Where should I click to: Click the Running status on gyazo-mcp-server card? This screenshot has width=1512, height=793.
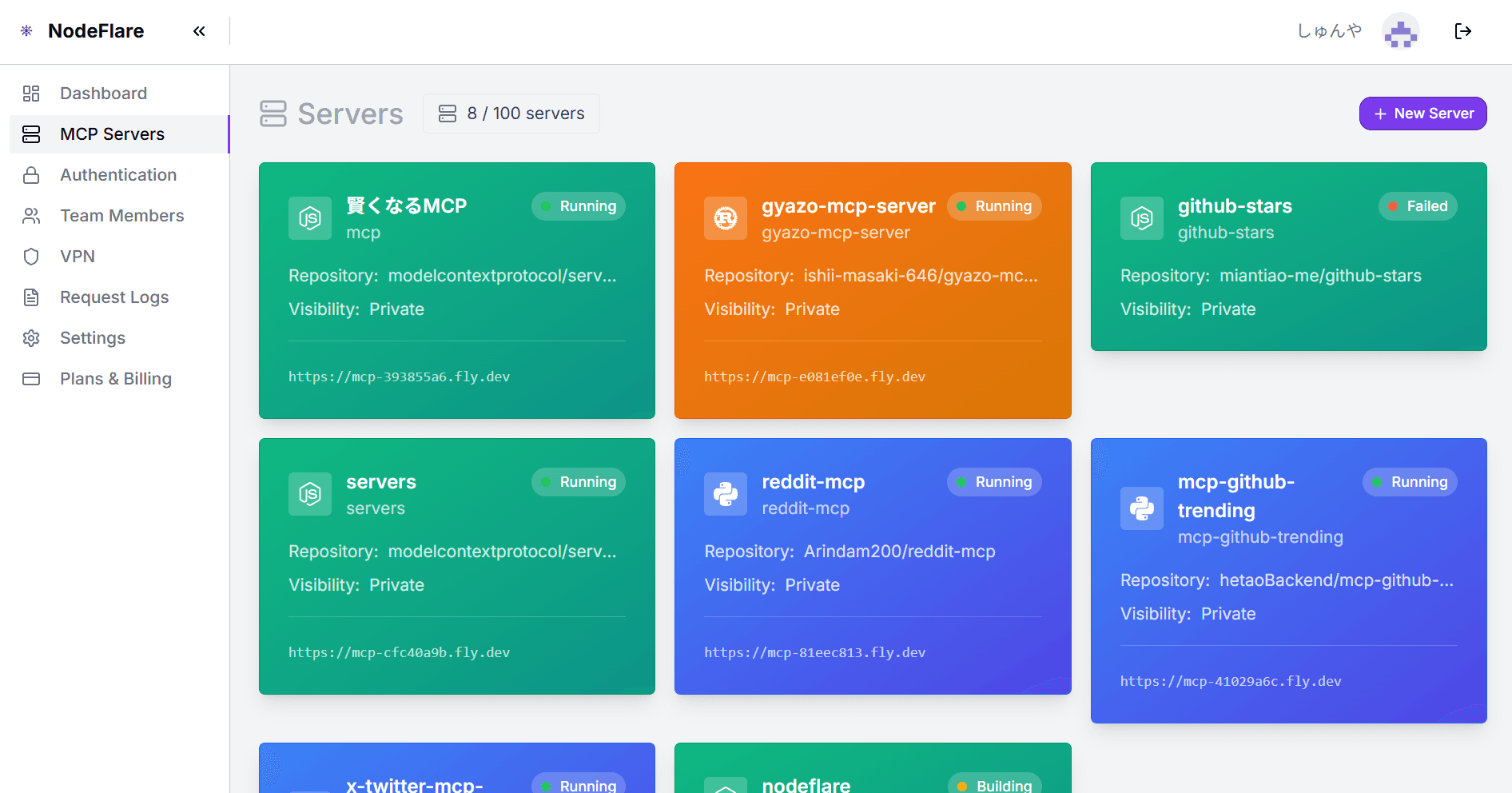(994, 206)
